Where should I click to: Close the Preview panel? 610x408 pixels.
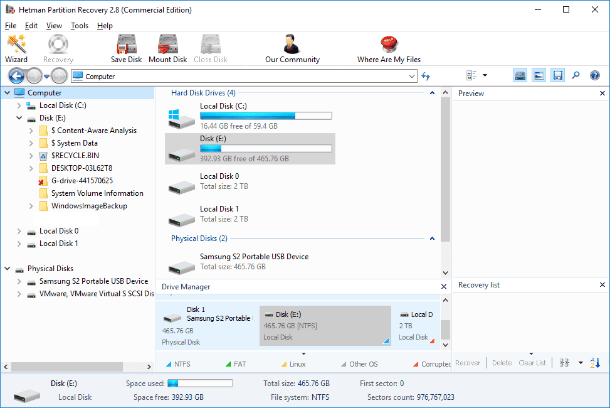click(x=602, y=93)
